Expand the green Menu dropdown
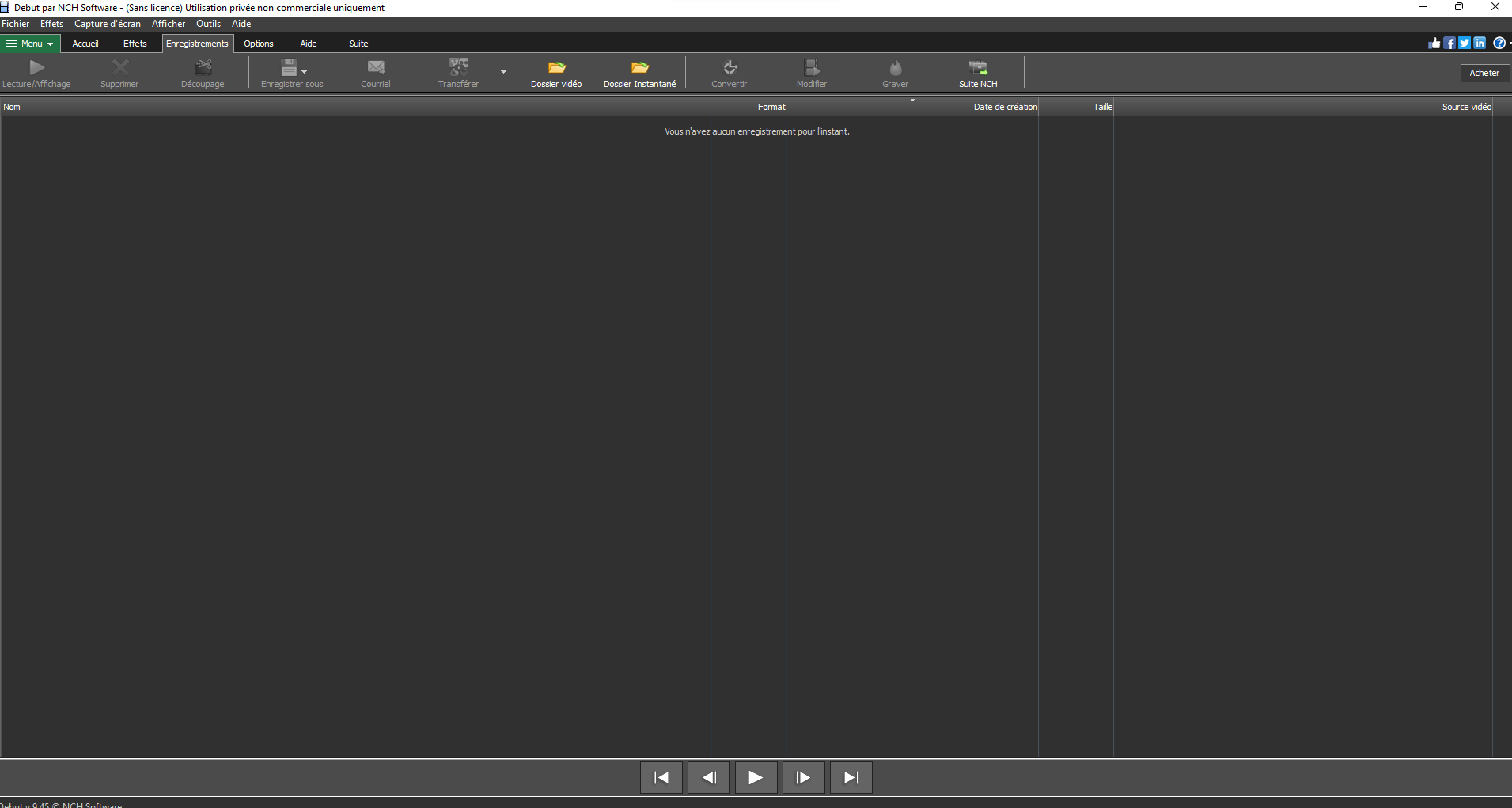The height and width of the screenshot is (808, 1512). click(30, 44)
